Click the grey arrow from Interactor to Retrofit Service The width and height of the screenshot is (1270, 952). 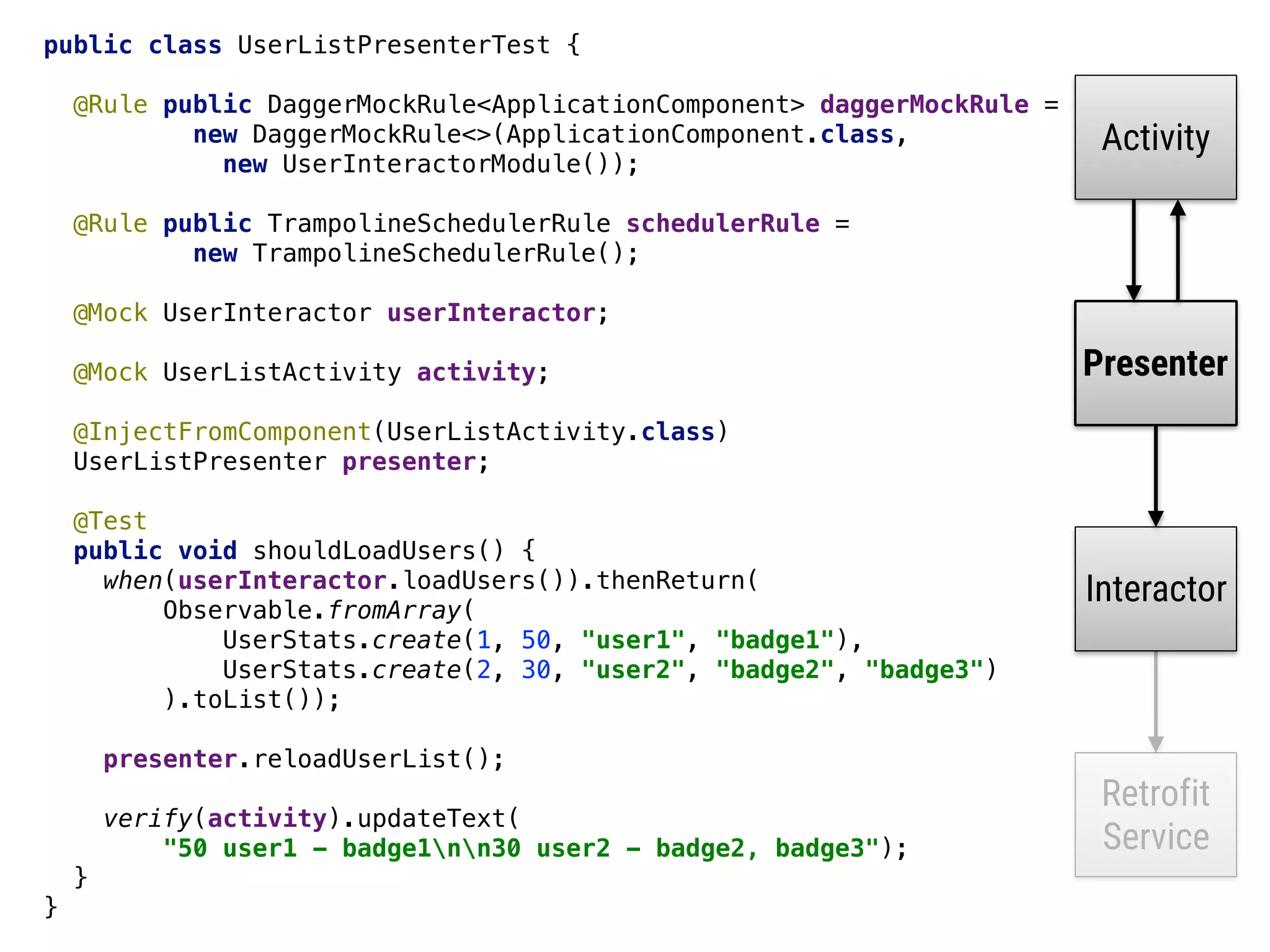click(x=1155, y=702)
